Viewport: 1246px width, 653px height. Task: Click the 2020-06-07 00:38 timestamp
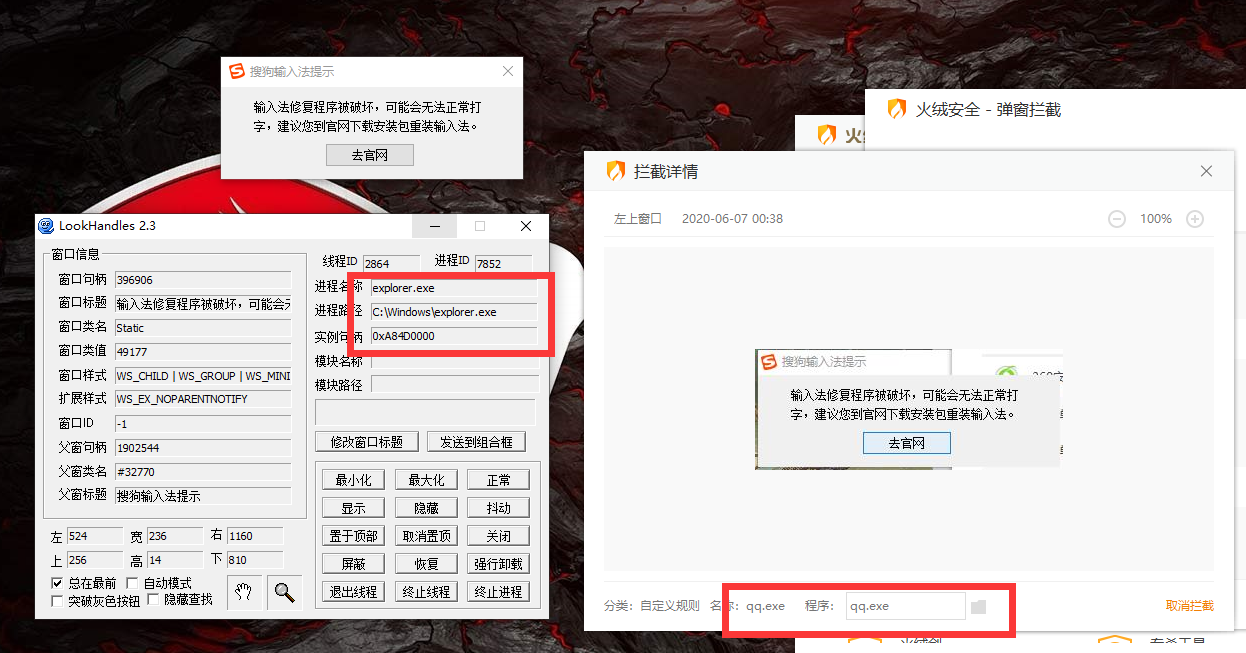(x=732, y=219)
